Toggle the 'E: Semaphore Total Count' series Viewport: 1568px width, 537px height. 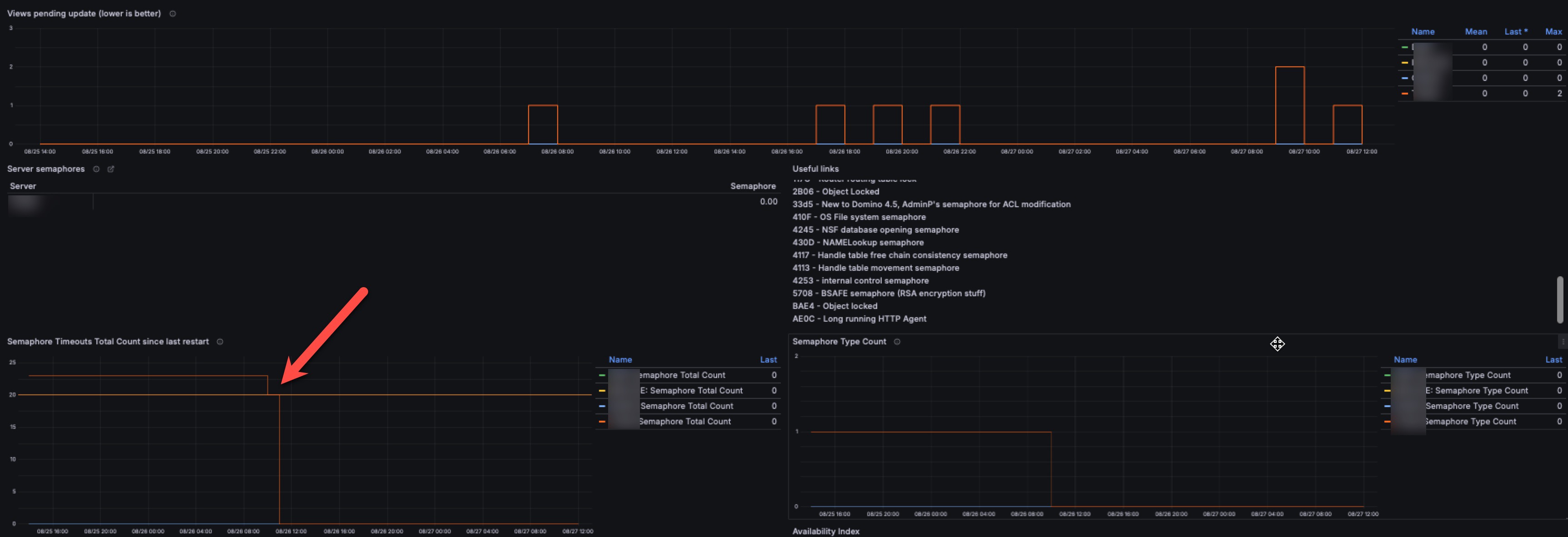coord(691,390)
